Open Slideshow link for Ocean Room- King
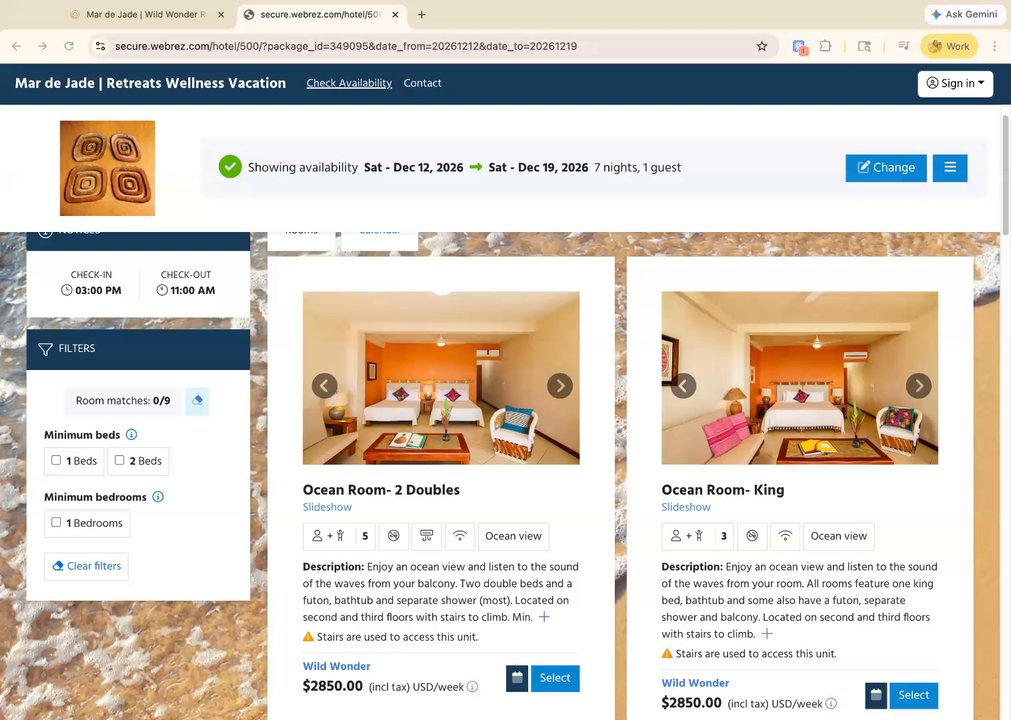The height and width of the screenshot is (720, 1011). (686, 507)
